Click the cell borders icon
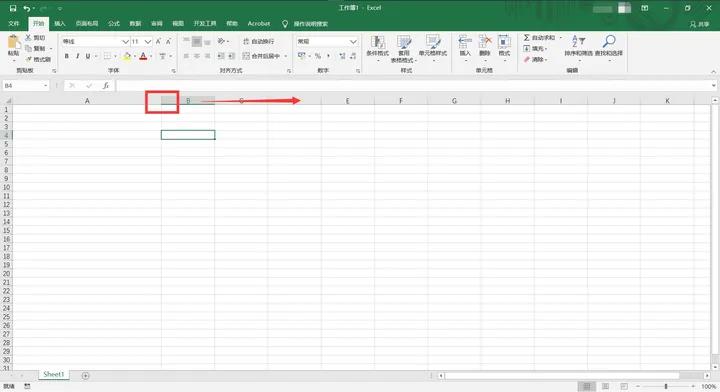 click(x=107, y=56)
